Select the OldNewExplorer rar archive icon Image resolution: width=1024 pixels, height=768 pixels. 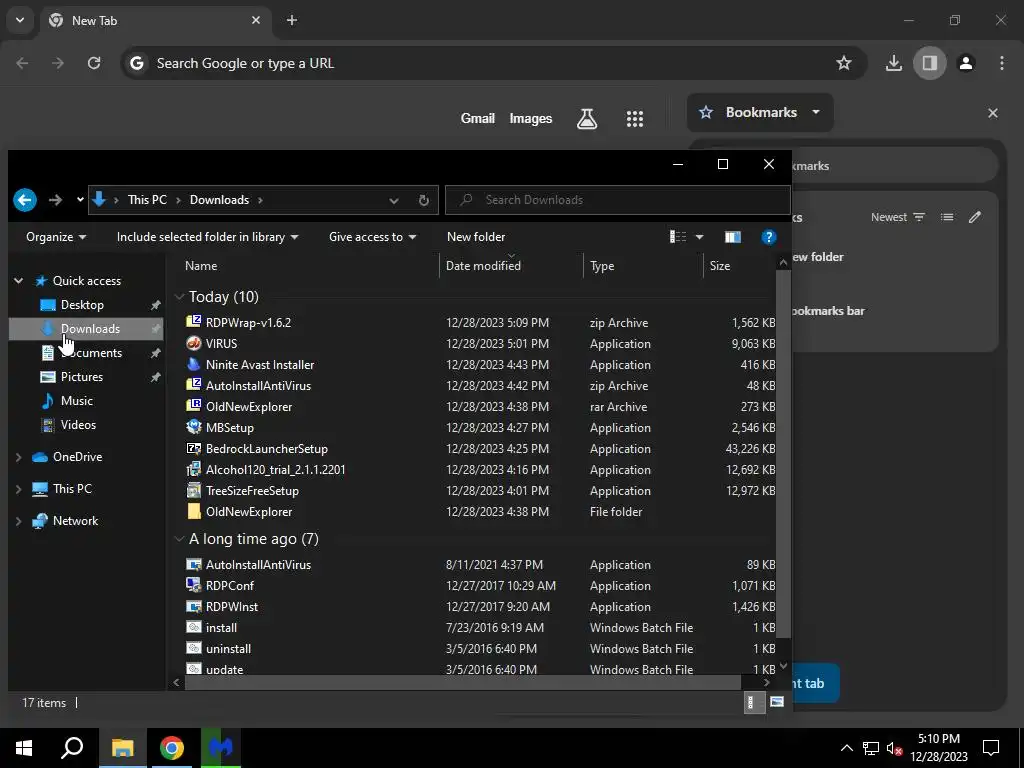193,406
